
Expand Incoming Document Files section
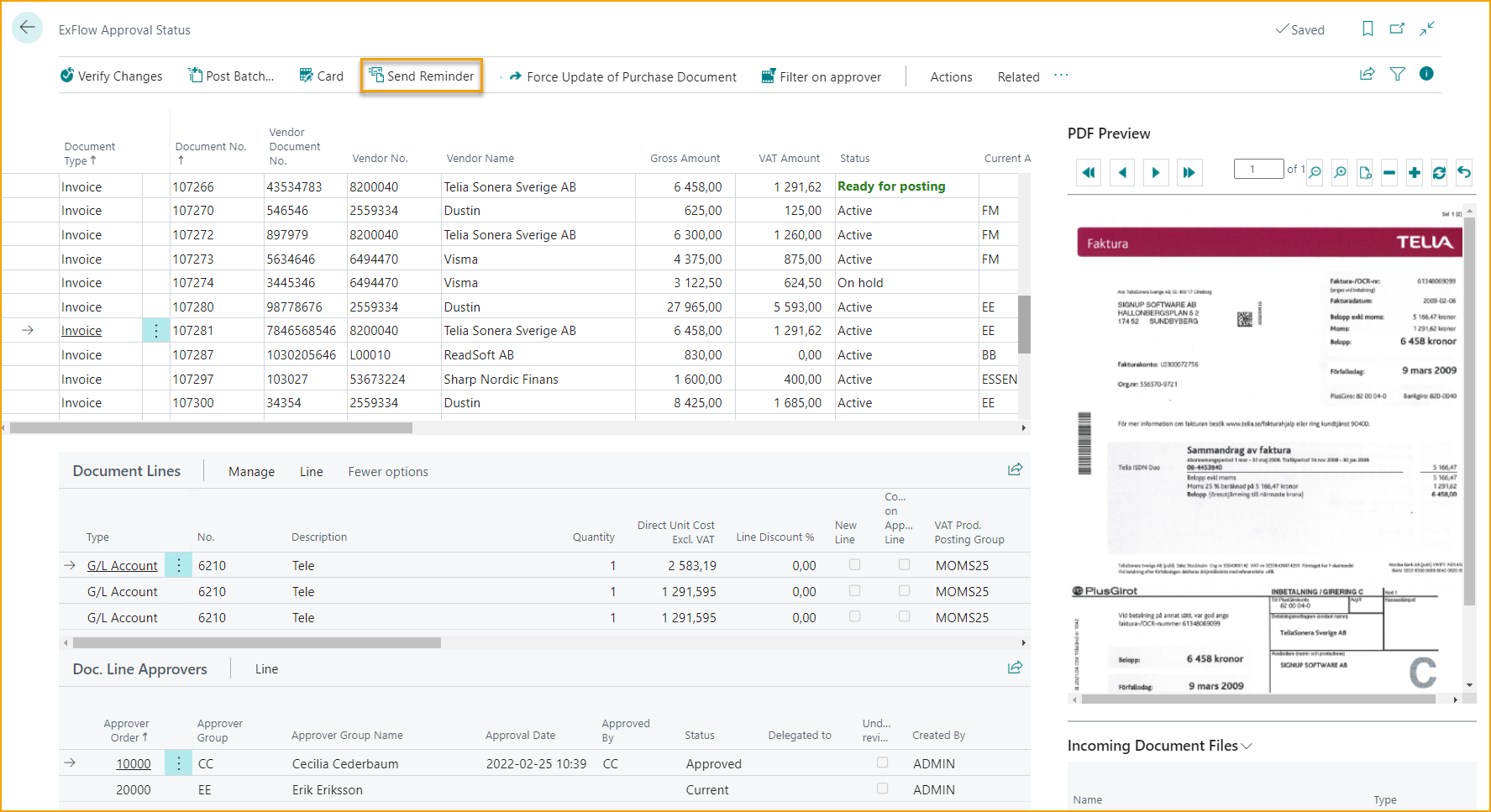coord(1247,746)
